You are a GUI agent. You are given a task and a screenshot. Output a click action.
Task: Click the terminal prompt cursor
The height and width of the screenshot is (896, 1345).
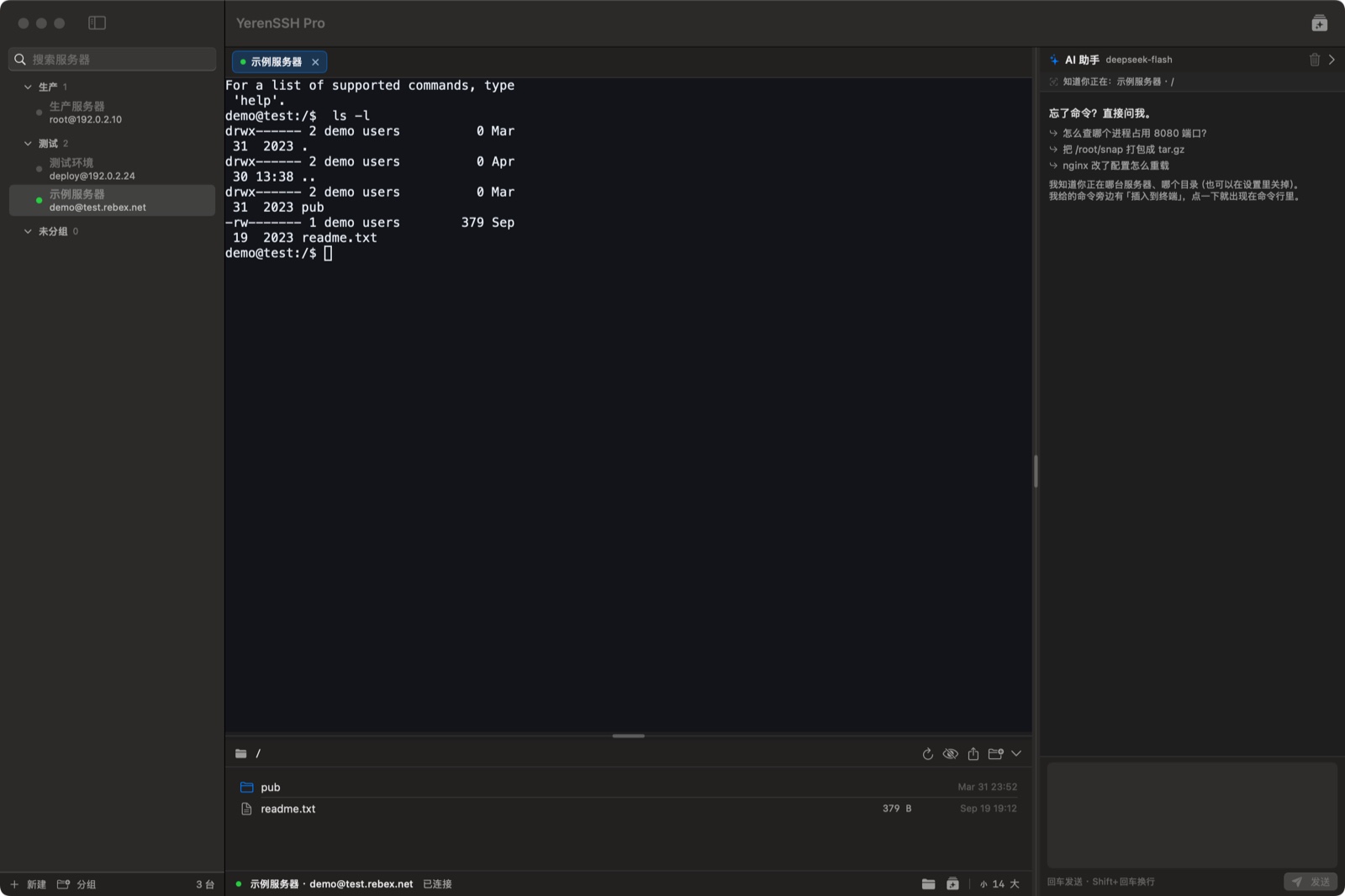328,253
